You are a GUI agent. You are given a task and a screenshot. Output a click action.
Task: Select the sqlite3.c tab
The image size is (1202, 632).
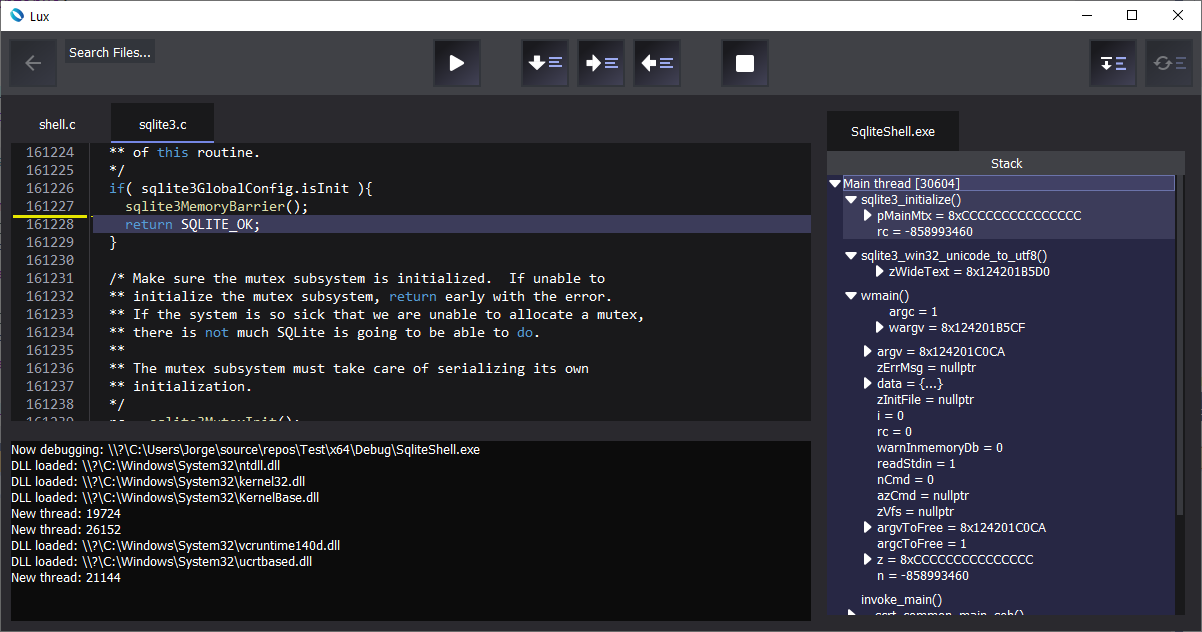pyautogui.click(x=162, y=125)
